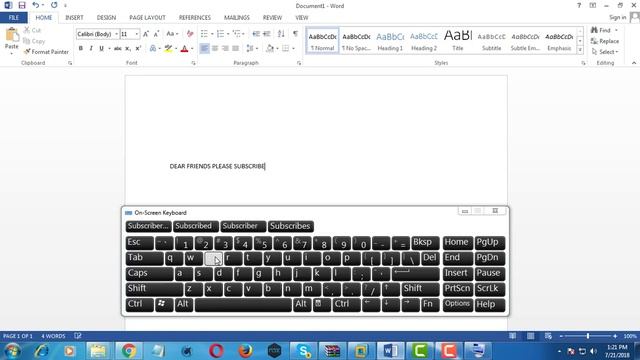
Task: Click Align Right icon
Action: coord(225,49)
